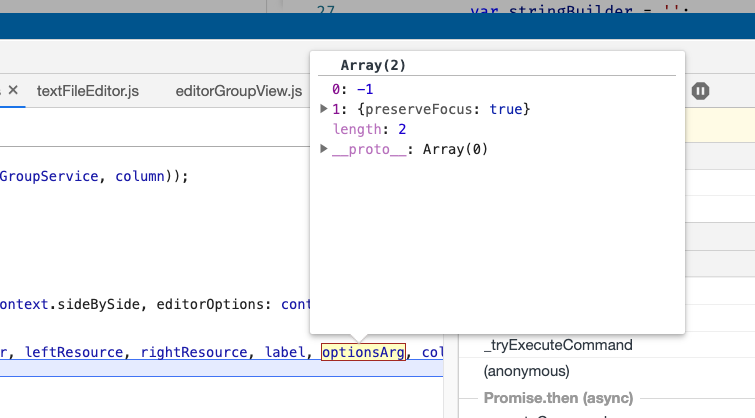Expand the preserveFocus object at index 1
755x418 pixels.
324,109
